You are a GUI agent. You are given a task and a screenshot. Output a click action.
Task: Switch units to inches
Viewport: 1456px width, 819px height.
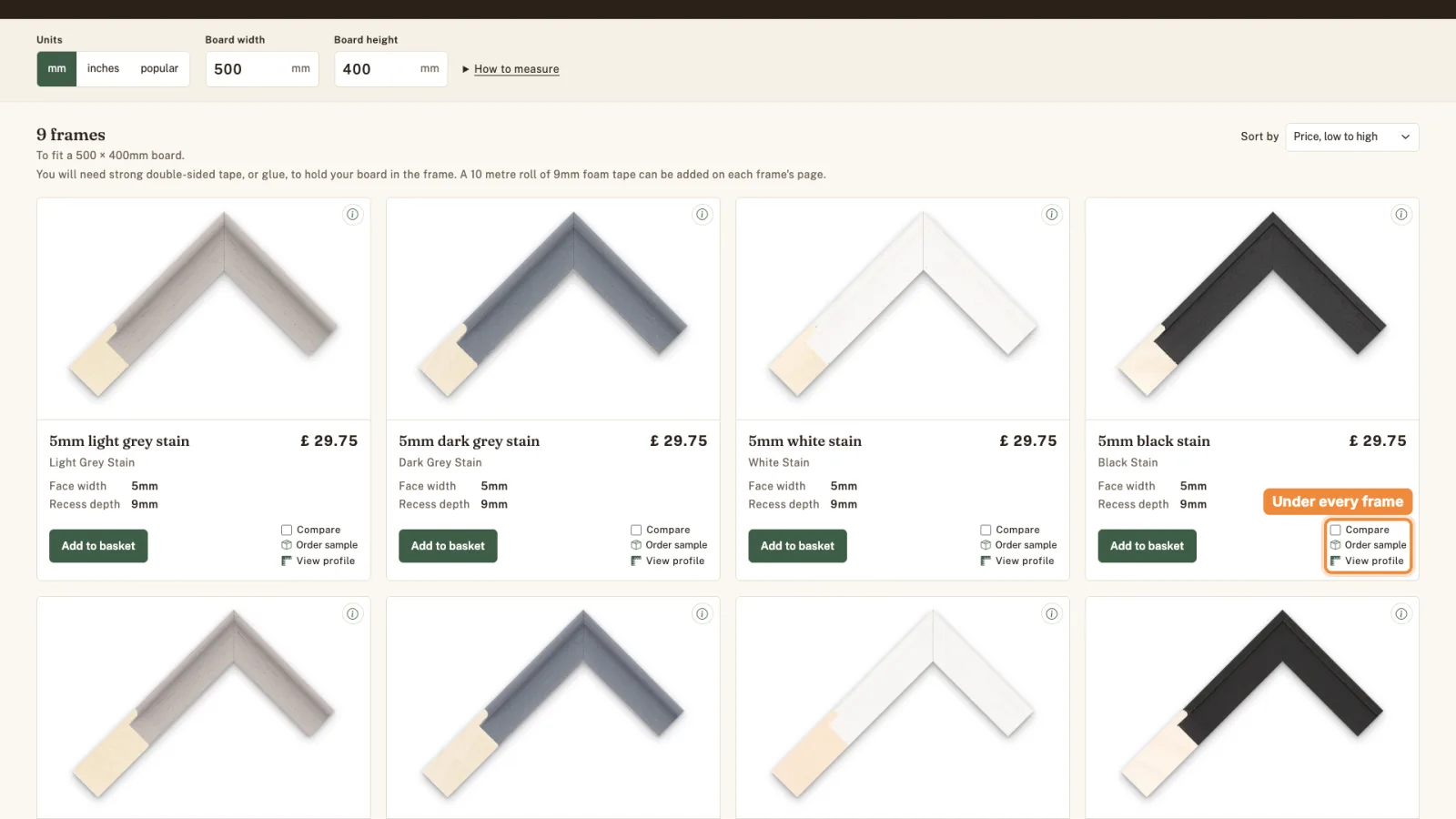[x=103, y=69]
